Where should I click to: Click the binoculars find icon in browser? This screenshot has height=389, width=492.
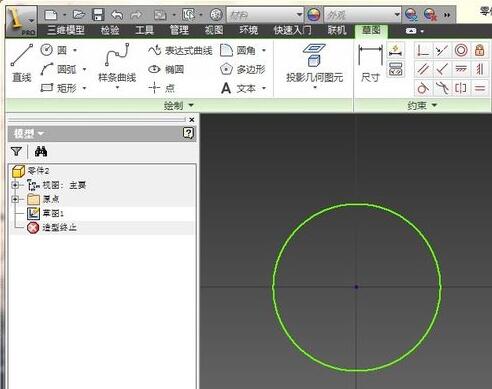pyautogui.click(x=41, y=152)
